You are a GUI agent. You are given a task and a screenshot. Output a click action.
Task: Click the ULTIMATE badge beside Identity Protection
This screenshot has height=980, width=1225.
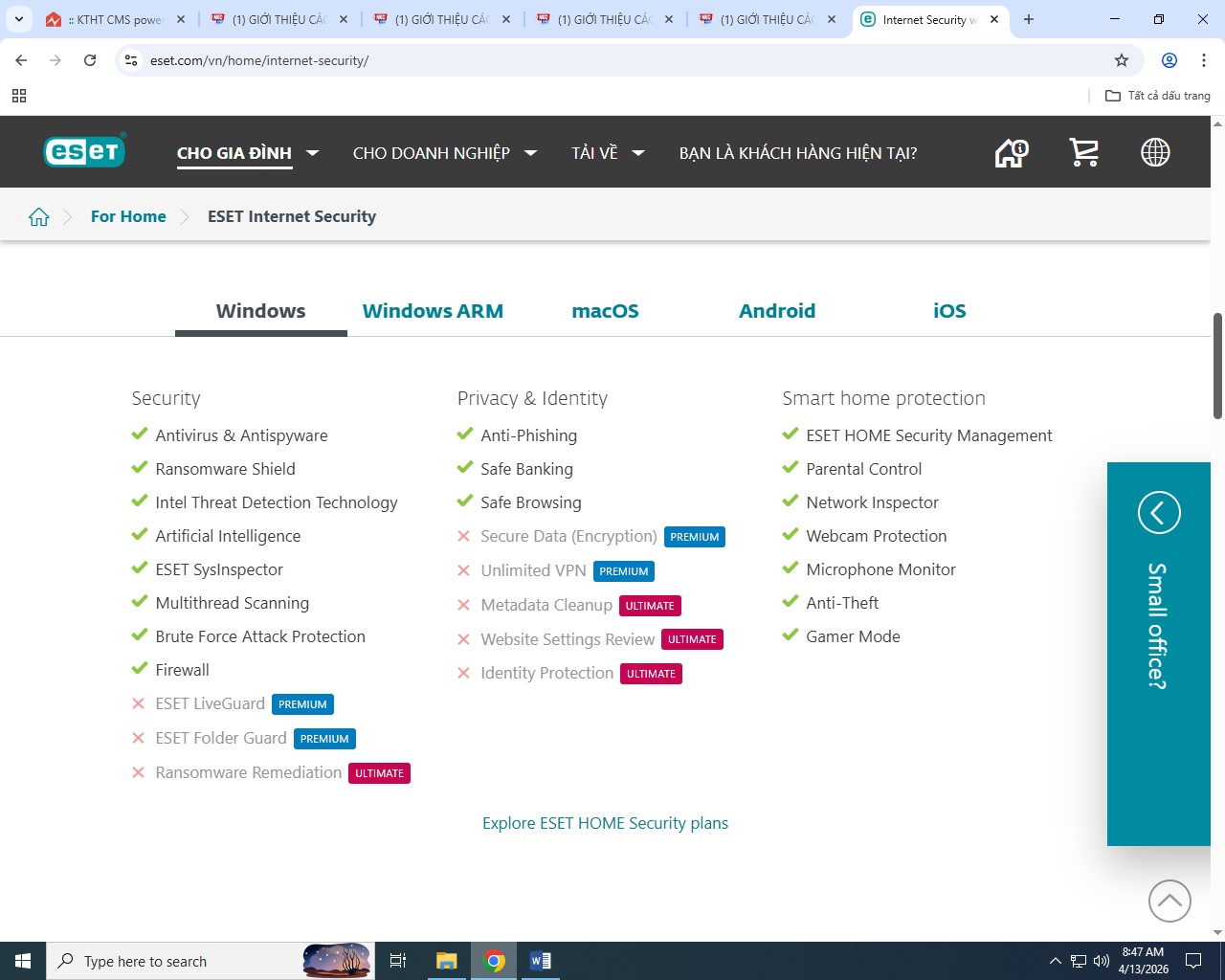coord(651,674)
